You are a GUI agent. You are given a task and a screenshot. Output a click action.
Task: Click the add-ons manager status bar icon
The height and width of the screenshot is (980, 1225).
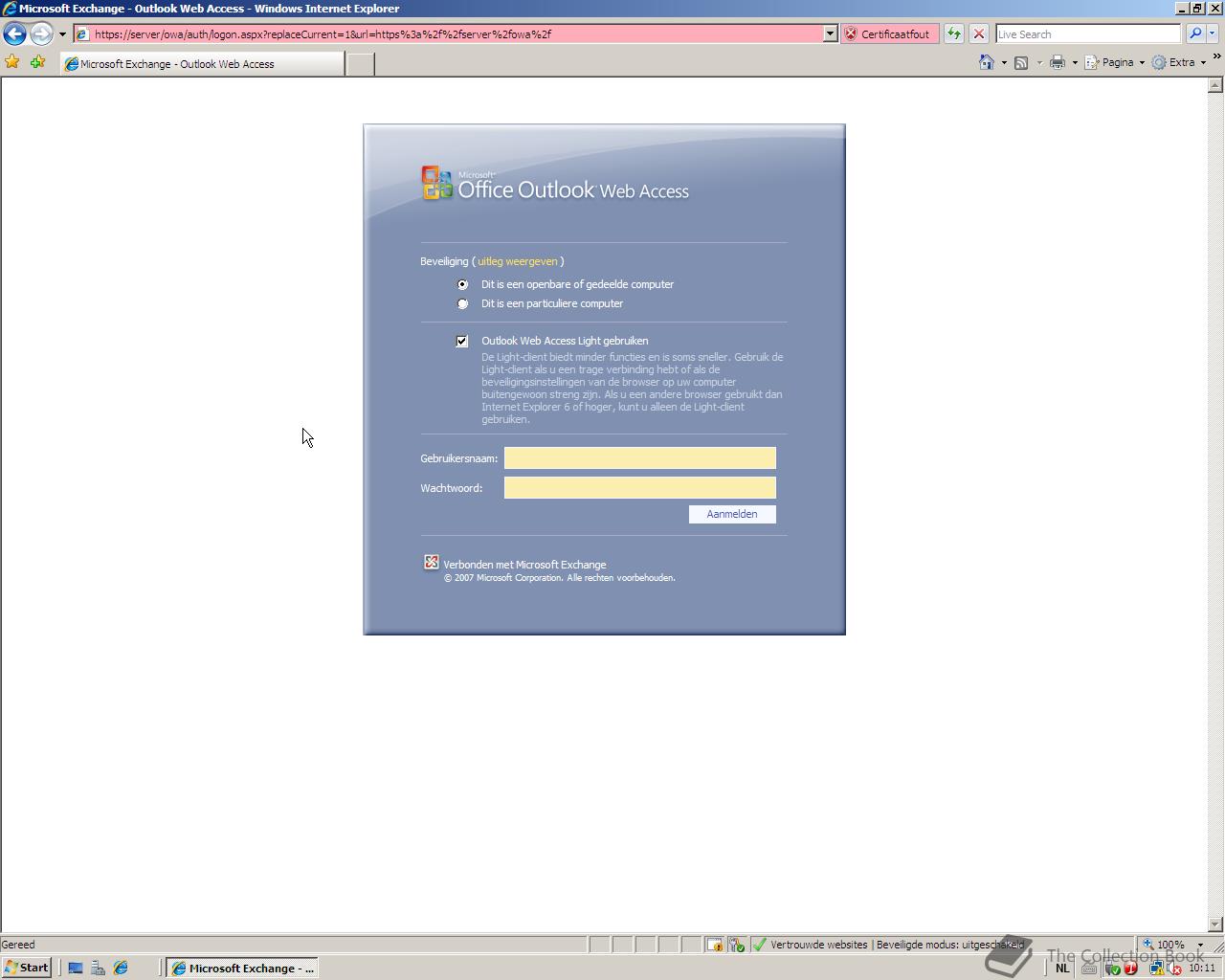click(736, 945)
